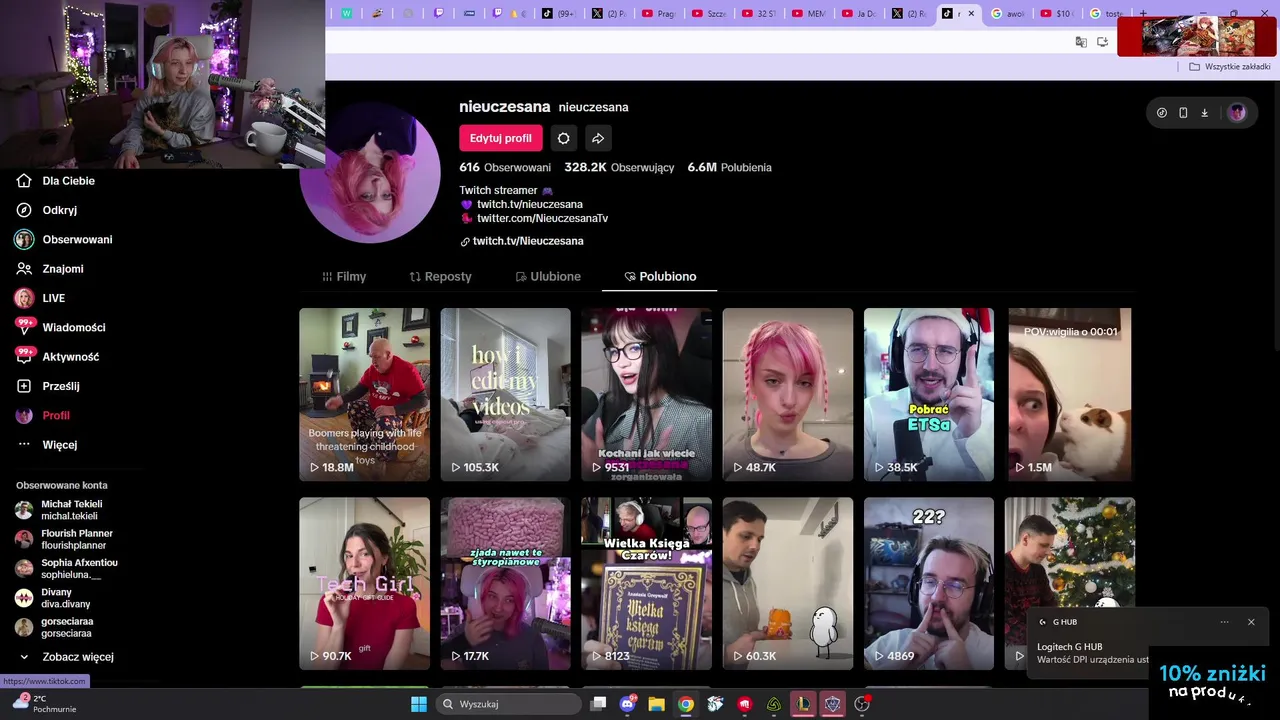Open the video with 60.3K views
The image size is (1280, 720).
click(788, 584)
